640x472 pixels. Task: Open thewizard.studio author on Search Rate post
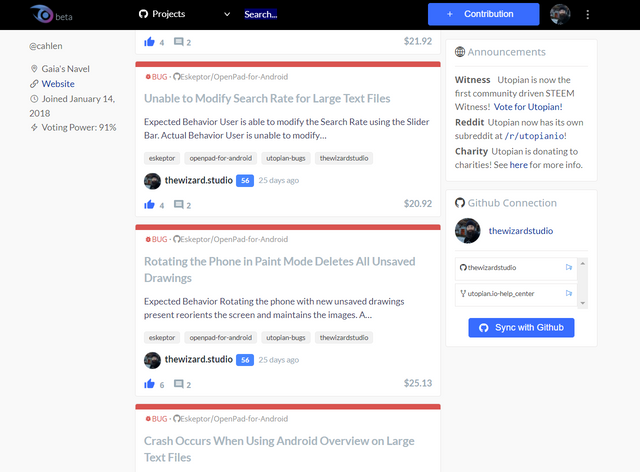(199, 180)
